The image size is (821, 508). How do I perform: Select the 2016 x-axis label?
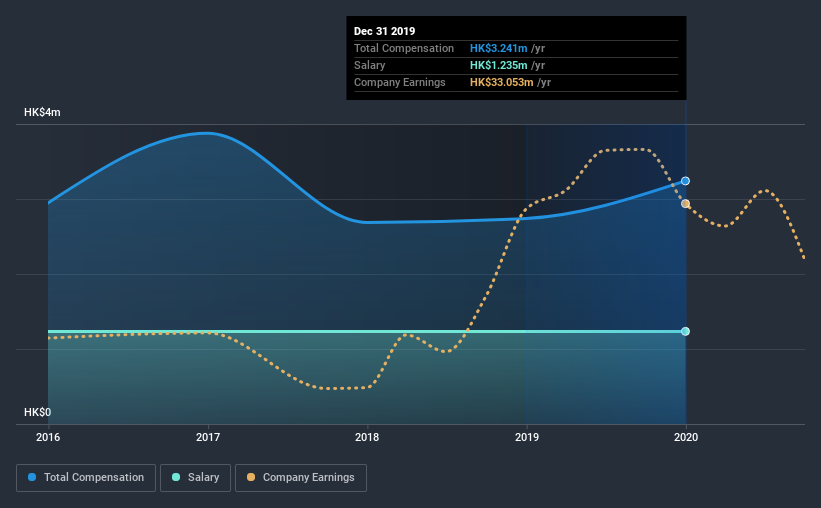click(48, 437)
